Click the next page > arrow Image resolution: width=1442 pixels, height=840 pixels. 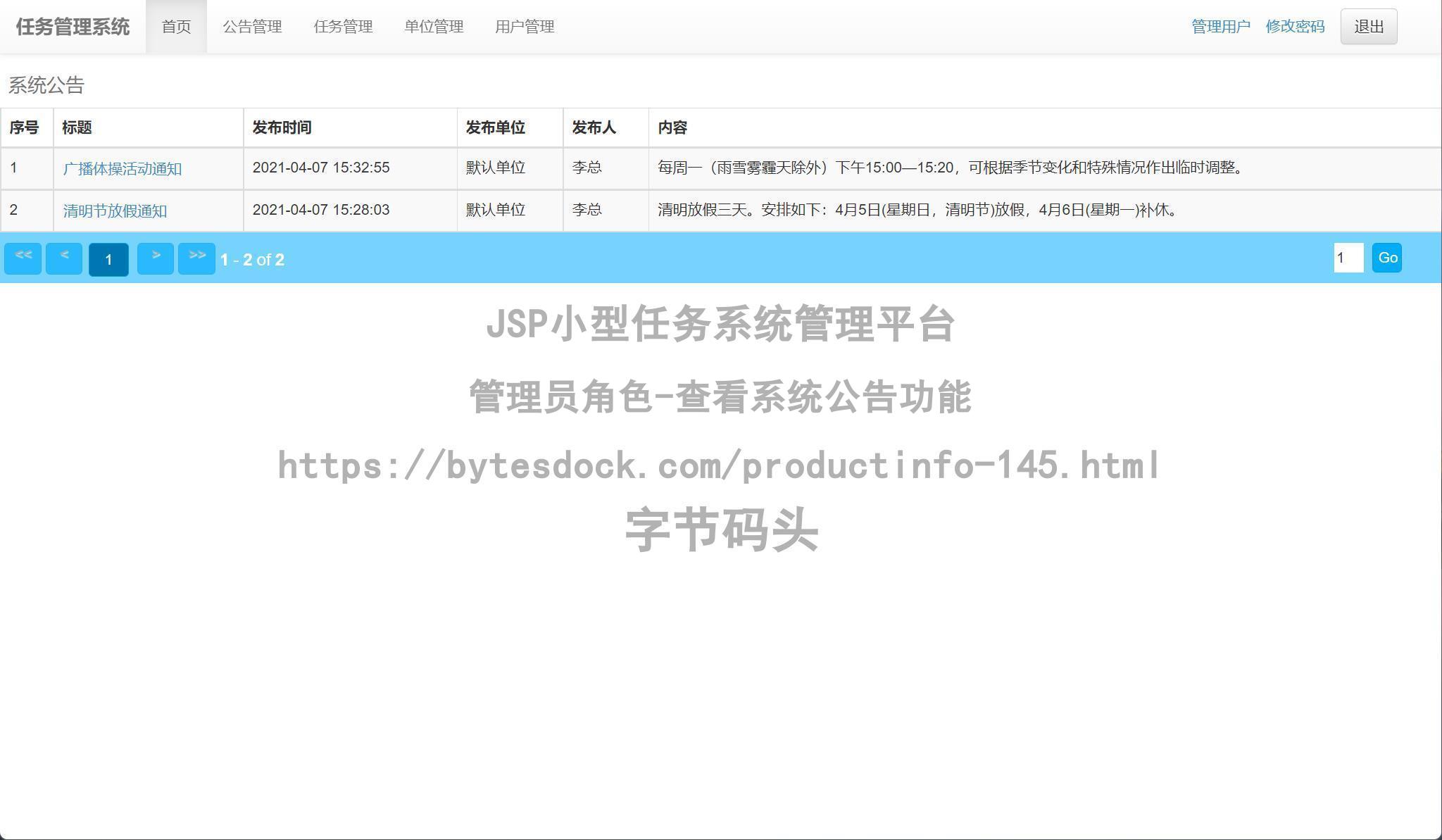156,258
